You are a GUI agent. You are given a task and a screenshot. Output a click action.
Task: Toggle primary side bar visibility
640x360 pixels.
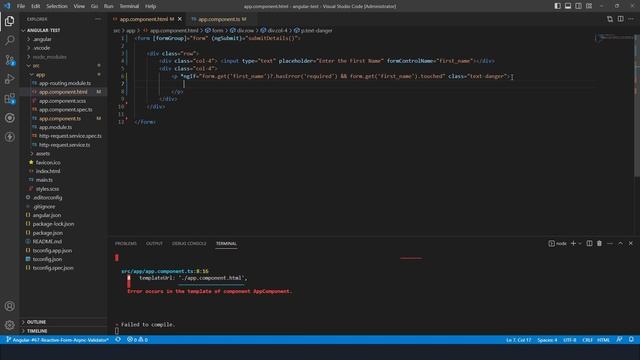tap(558, 6)
